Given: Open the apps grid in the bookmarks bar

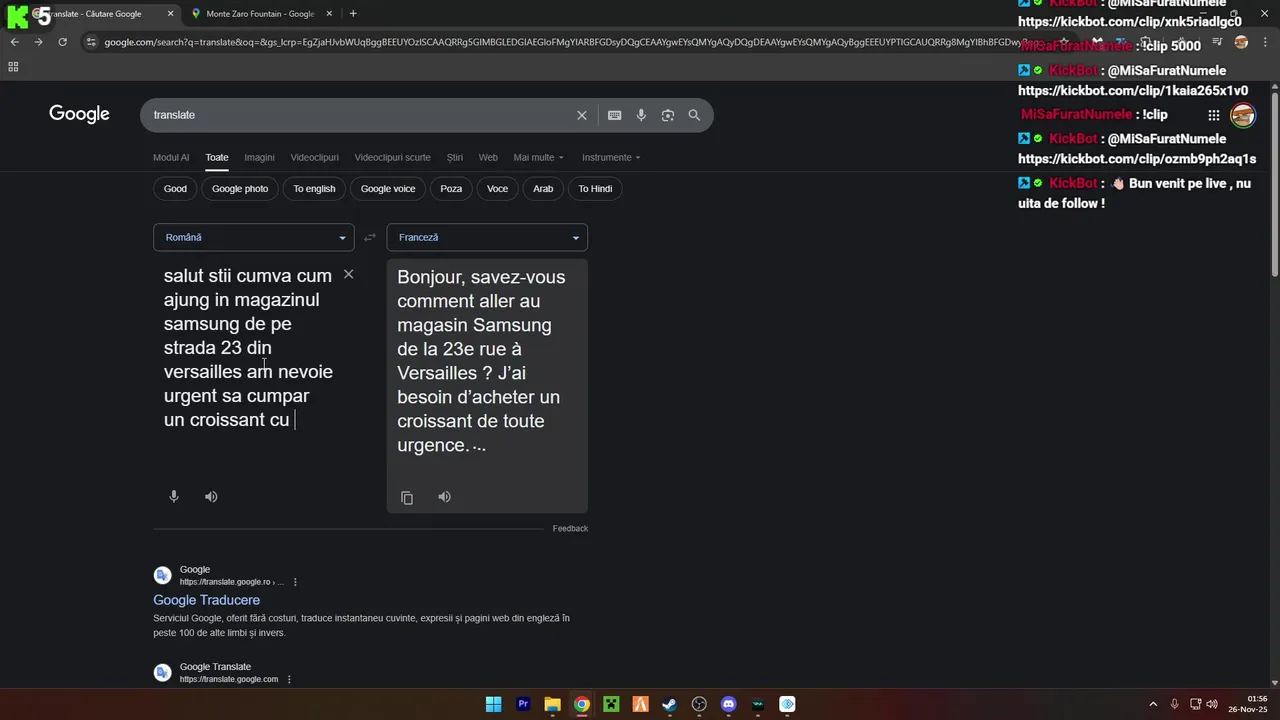Looking at the screenshot, I should (13, 67).
